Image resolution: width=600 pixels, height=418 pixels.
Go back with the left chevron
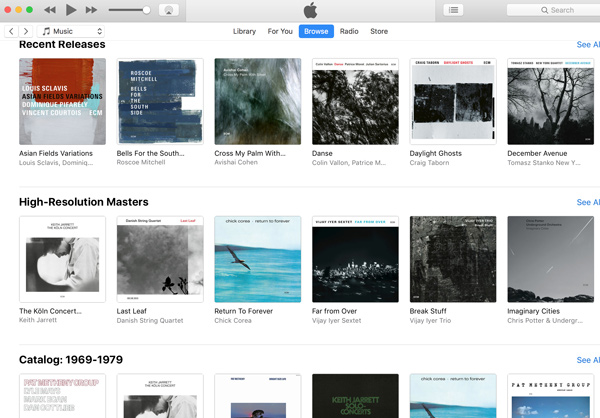click(x=11, y=31)
